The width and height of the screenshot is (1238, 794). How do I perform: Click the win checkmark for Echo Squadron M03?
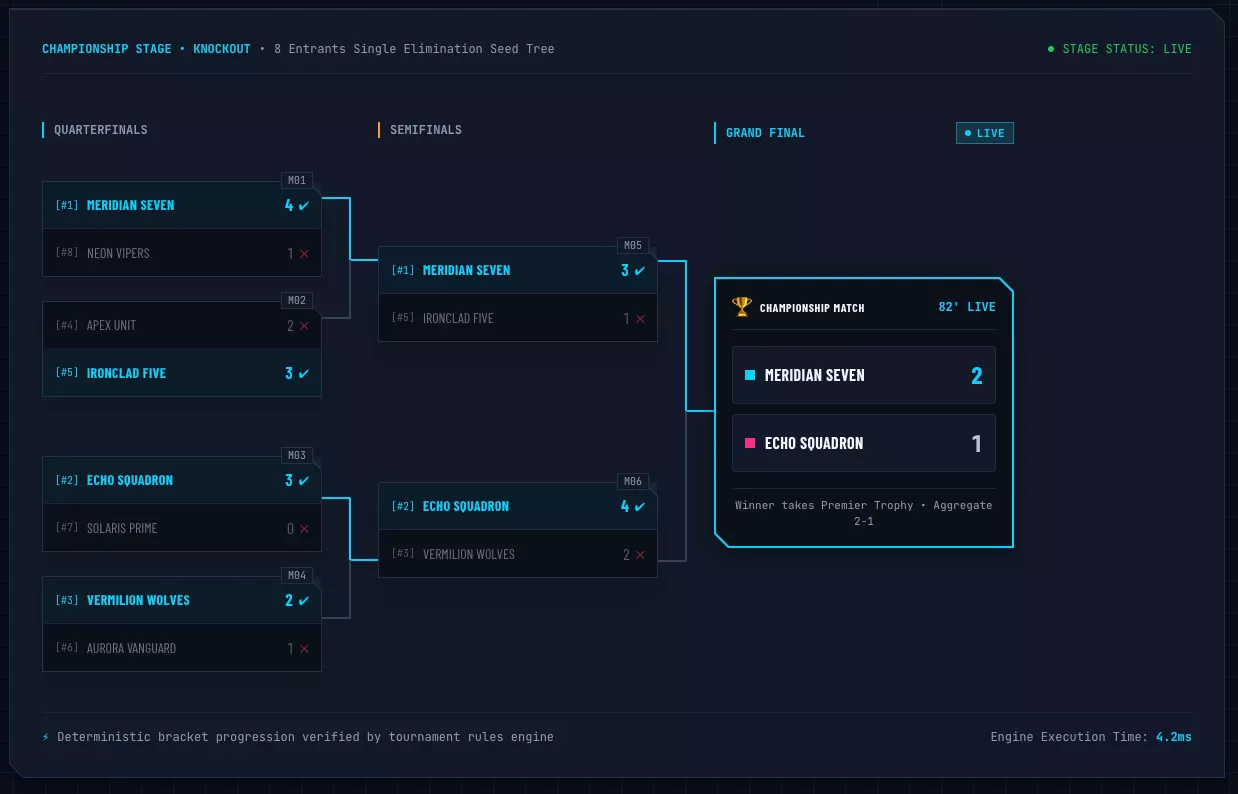coord(304,480)
